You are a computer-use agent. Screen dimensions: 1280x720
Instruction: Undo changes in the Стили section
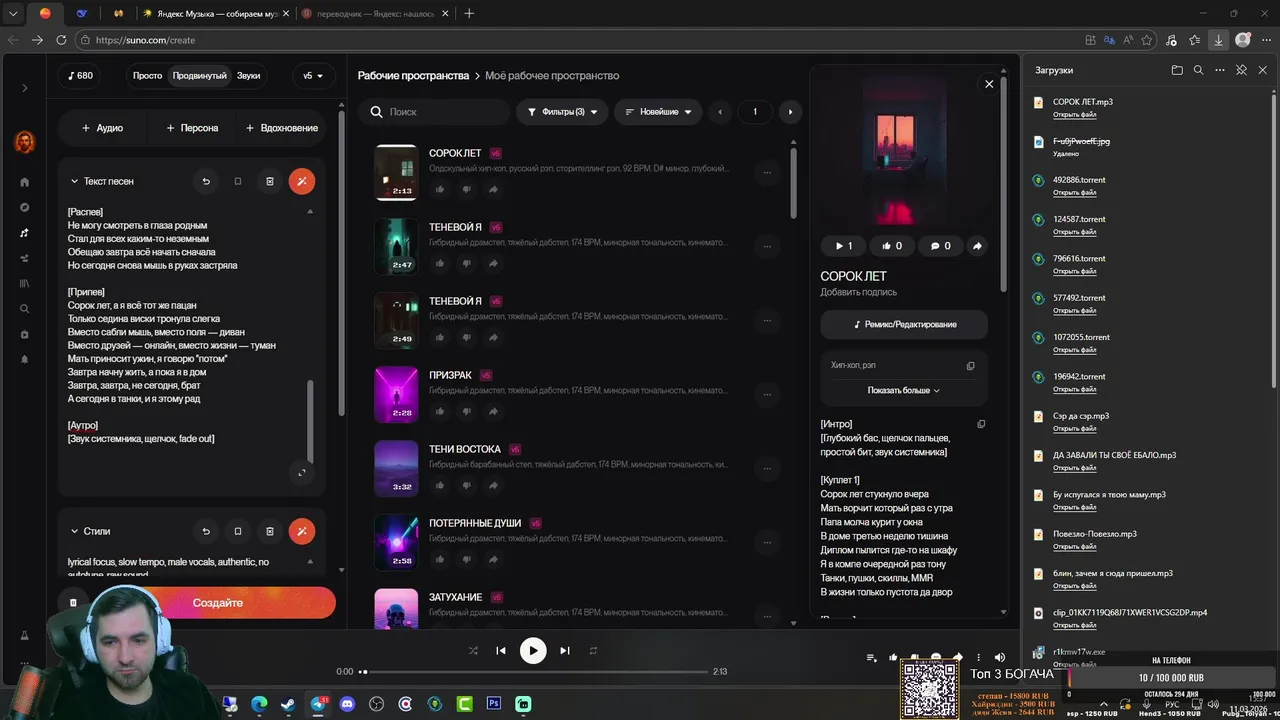coord(206,531)
